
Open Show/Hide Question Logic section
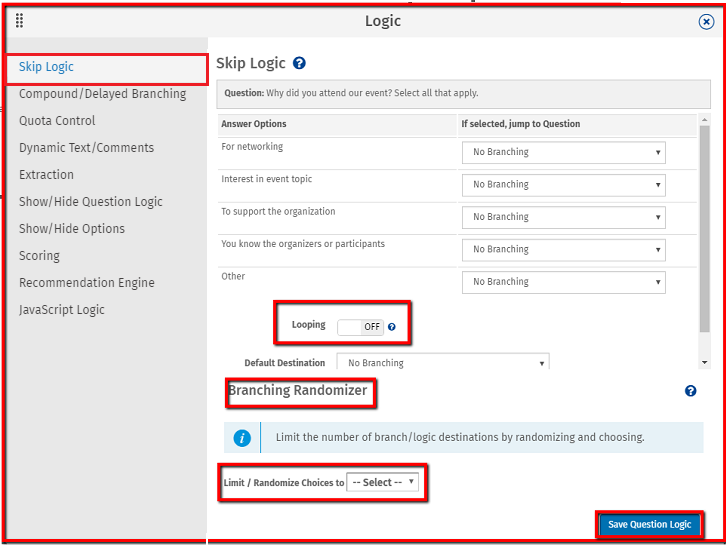[90, 202]
